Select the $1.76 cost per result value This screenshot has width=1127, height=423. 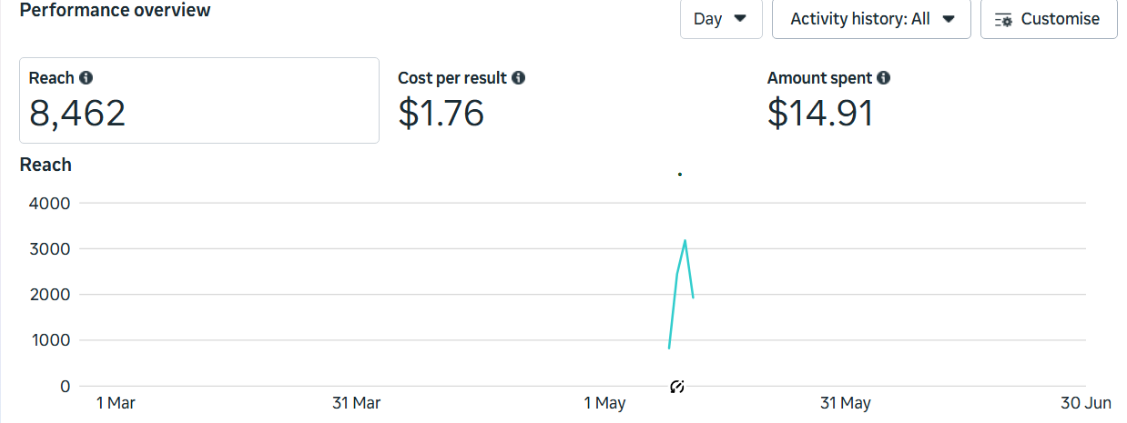coord(441,113)
